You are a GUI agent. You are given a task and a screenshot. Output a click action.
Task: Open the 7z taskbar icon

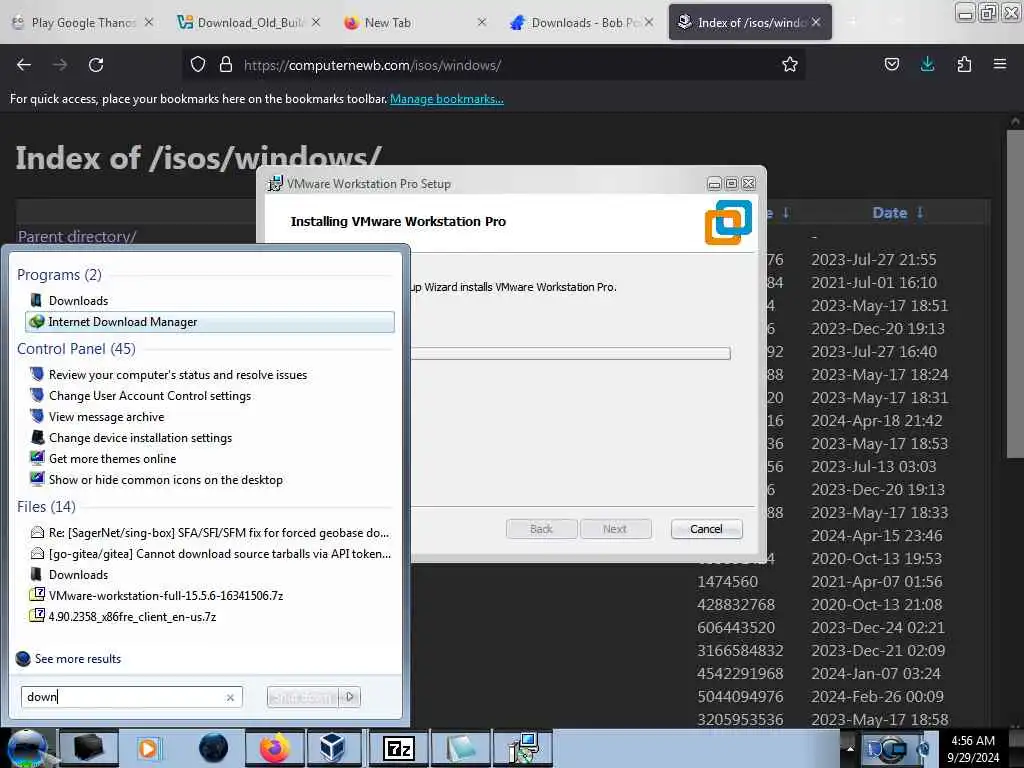pyautogui.click(x=398, y=748)
